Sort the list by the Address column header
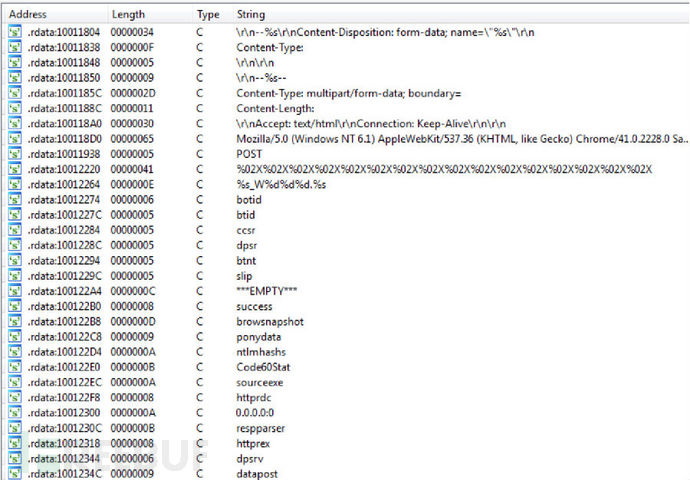This screenshot has height=480, width=690. 27,15
